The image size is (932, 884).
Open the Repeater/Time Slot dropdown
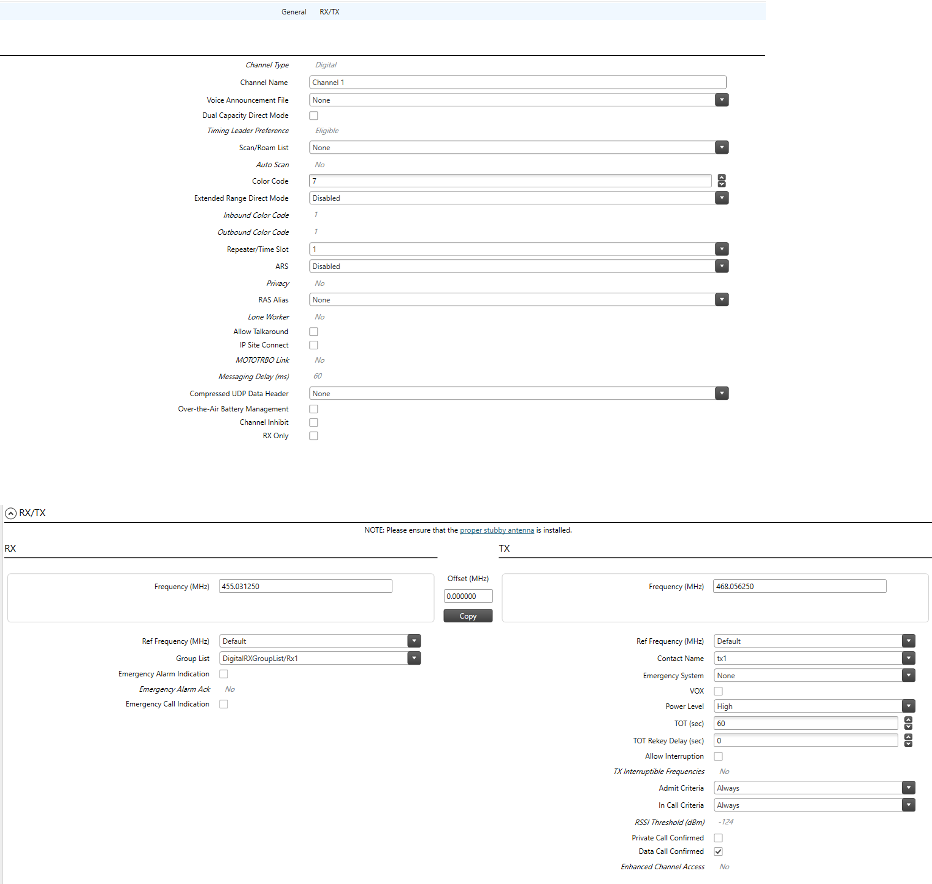[x=722, y=248]
